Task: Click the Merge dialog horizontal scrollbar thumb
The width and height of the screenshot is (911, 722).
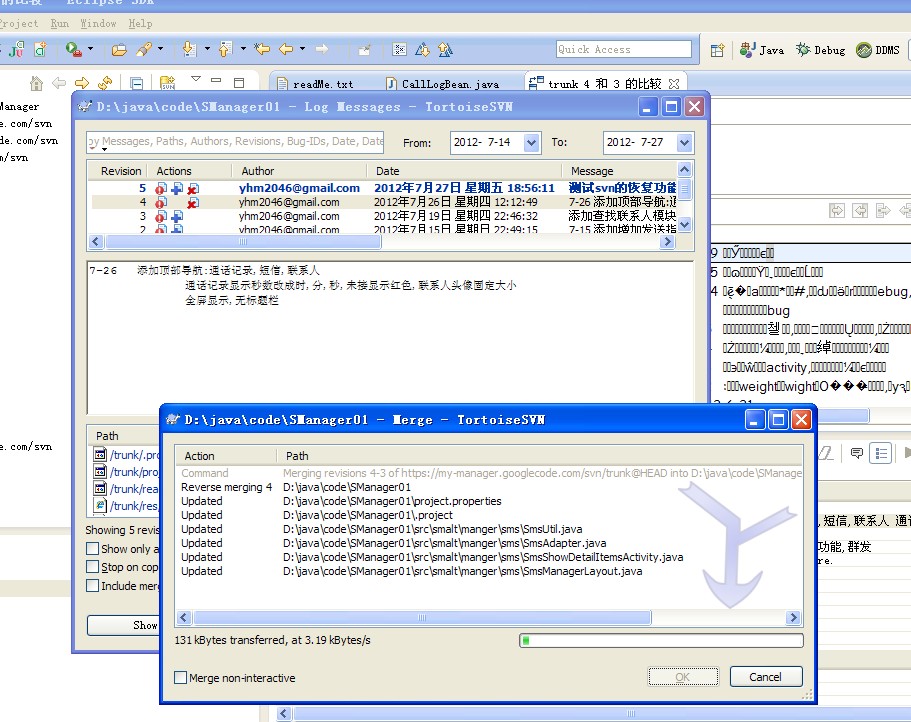Action: (422, 617)
